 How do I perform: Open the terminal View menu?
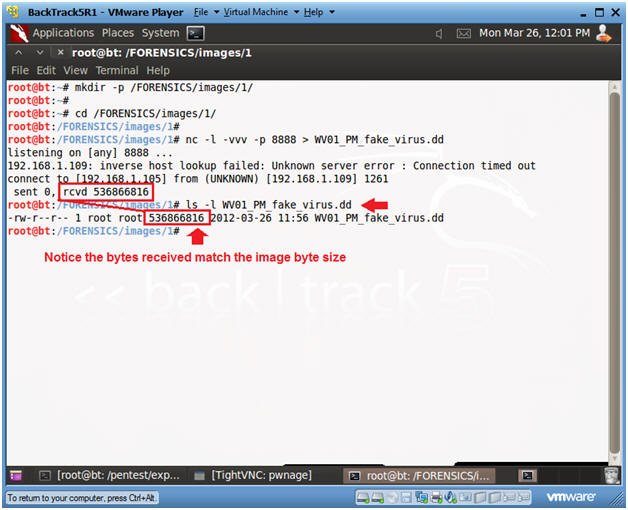point(75,71)
